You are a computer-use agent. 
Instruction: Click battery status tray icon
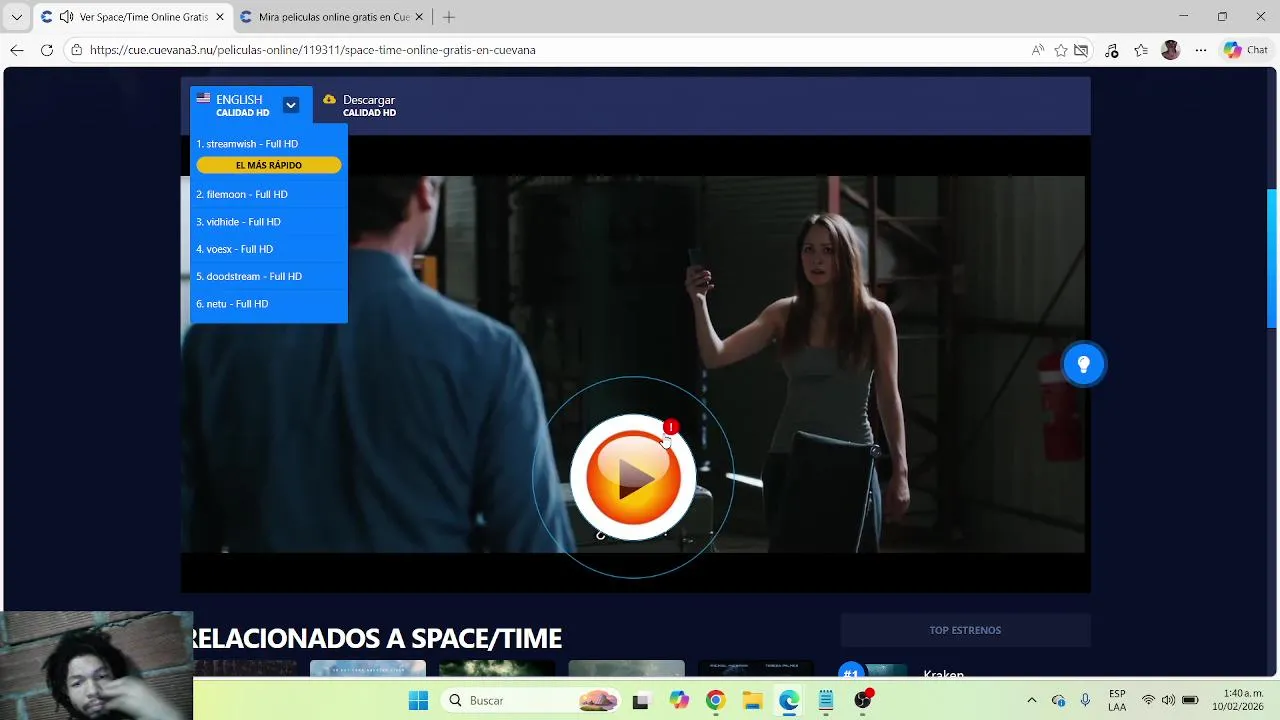click(x=1190, y=700)
